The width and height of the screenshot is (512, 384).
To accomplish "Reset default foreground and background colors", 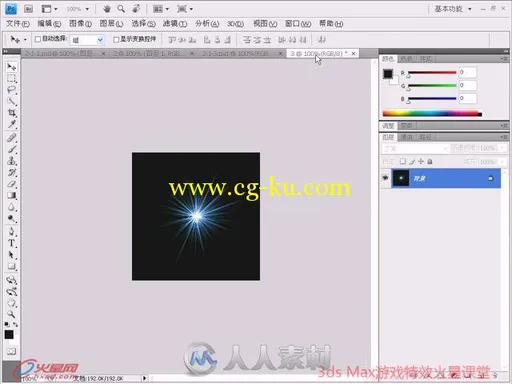I will pos(7,324).
